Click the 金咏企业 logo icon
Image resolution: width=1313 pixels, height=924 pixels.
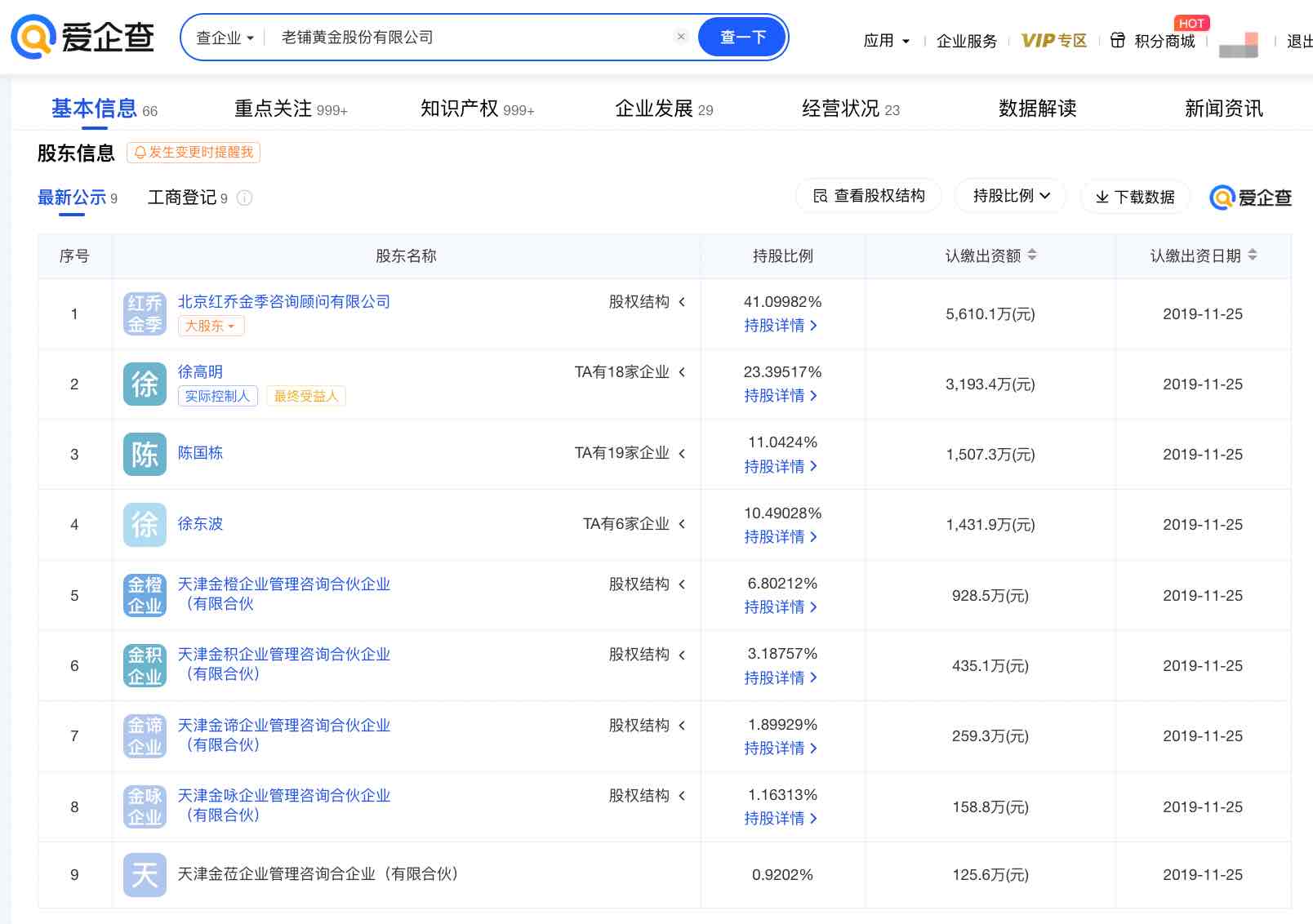pyautogui.click(x=145, y=806)
